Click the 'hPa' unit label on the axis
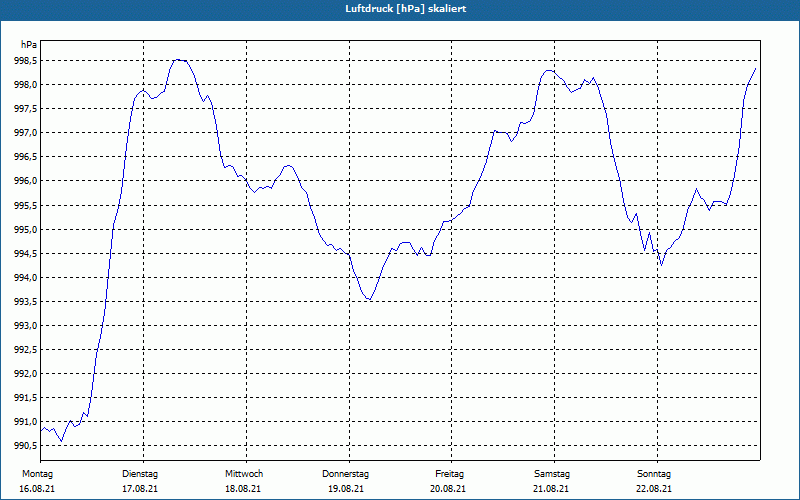The image size is (800, 500). 29,45
